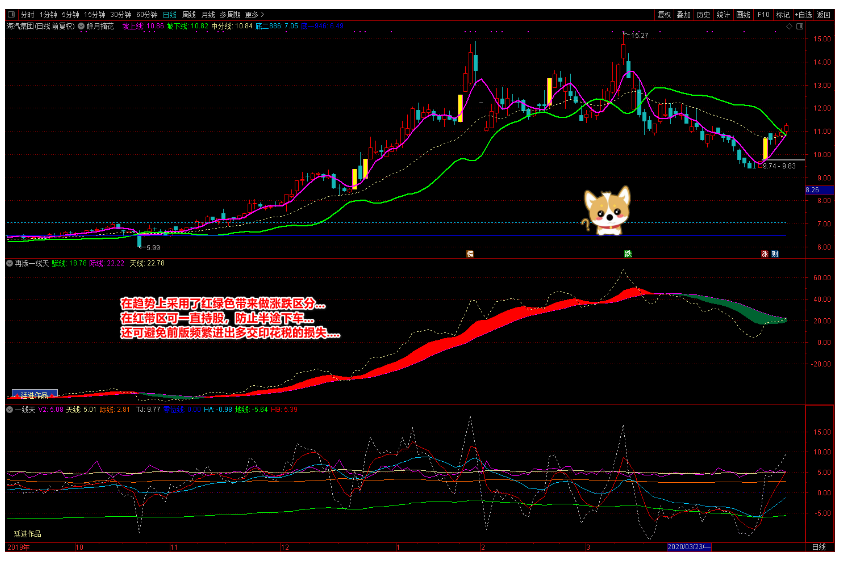Click the puppy mascot on the chart
841x563 pixels.
[608, 212]
